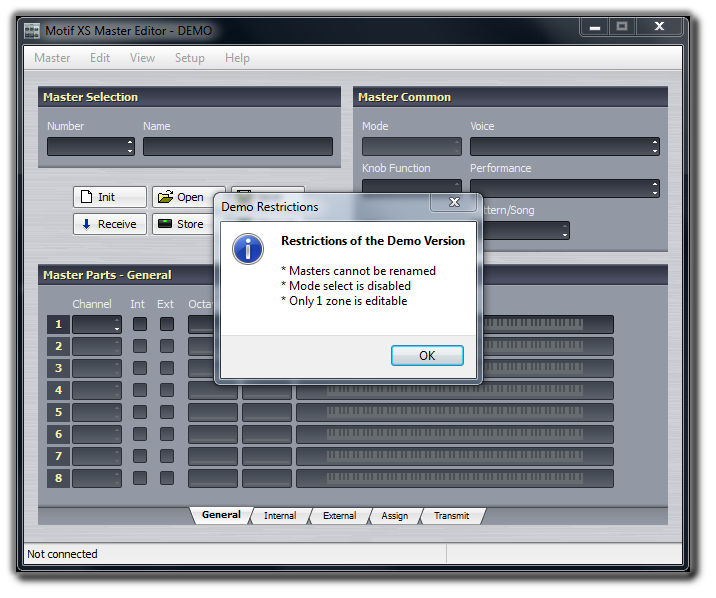Open the Knob Function dropdown
This screenshot has height=598, width=716.
(411, 186)
